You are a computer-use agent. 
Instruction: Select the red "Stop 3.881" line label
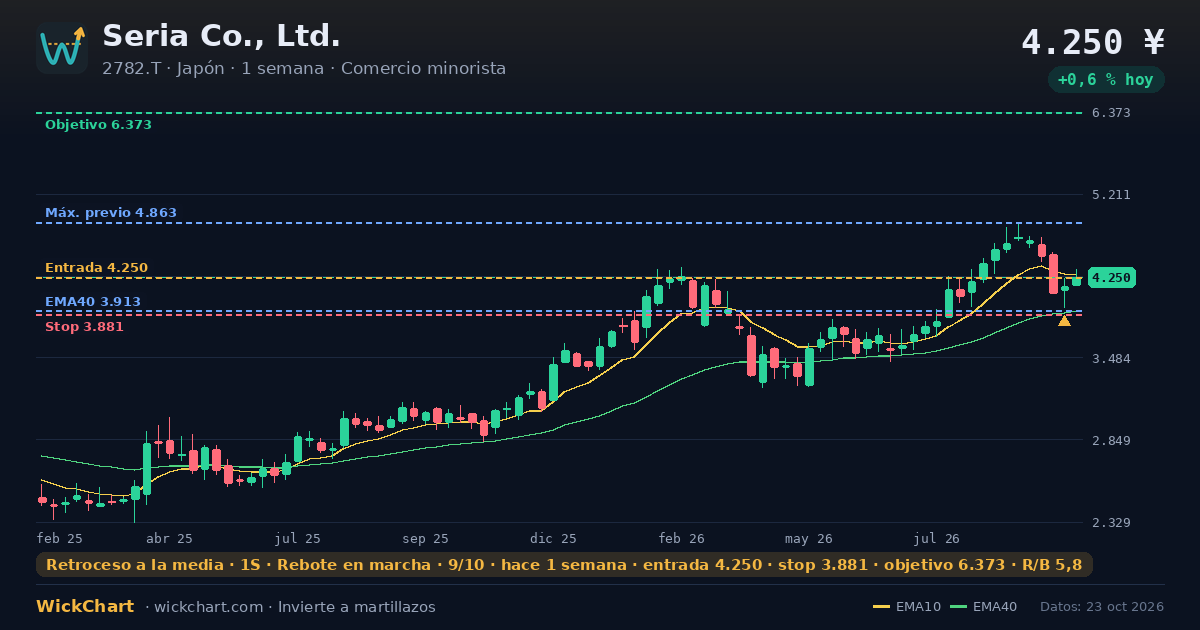tap(84, 327)
